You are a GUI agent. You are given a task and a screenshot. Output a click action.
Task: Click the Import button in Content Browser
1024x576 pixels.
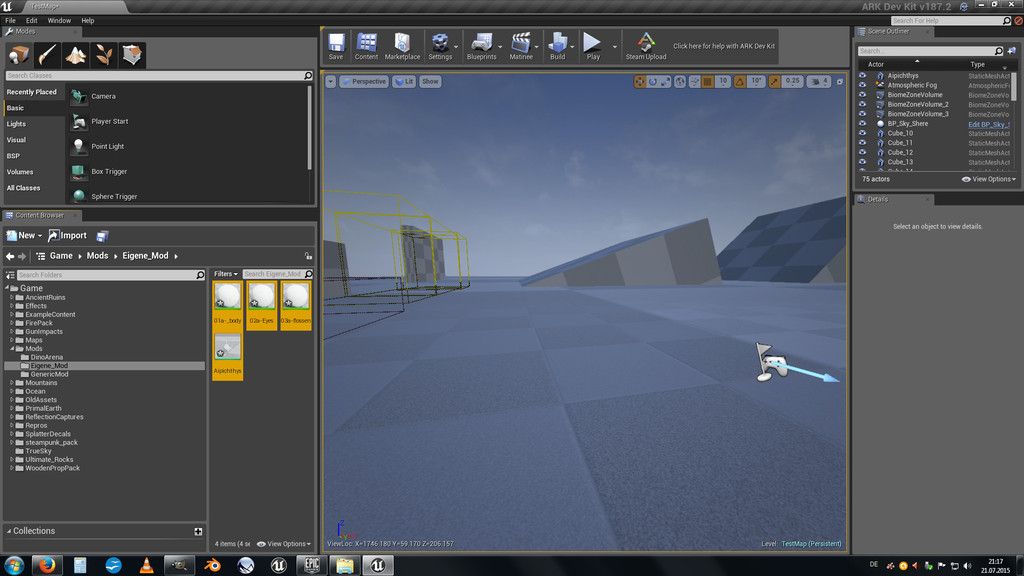68,236
